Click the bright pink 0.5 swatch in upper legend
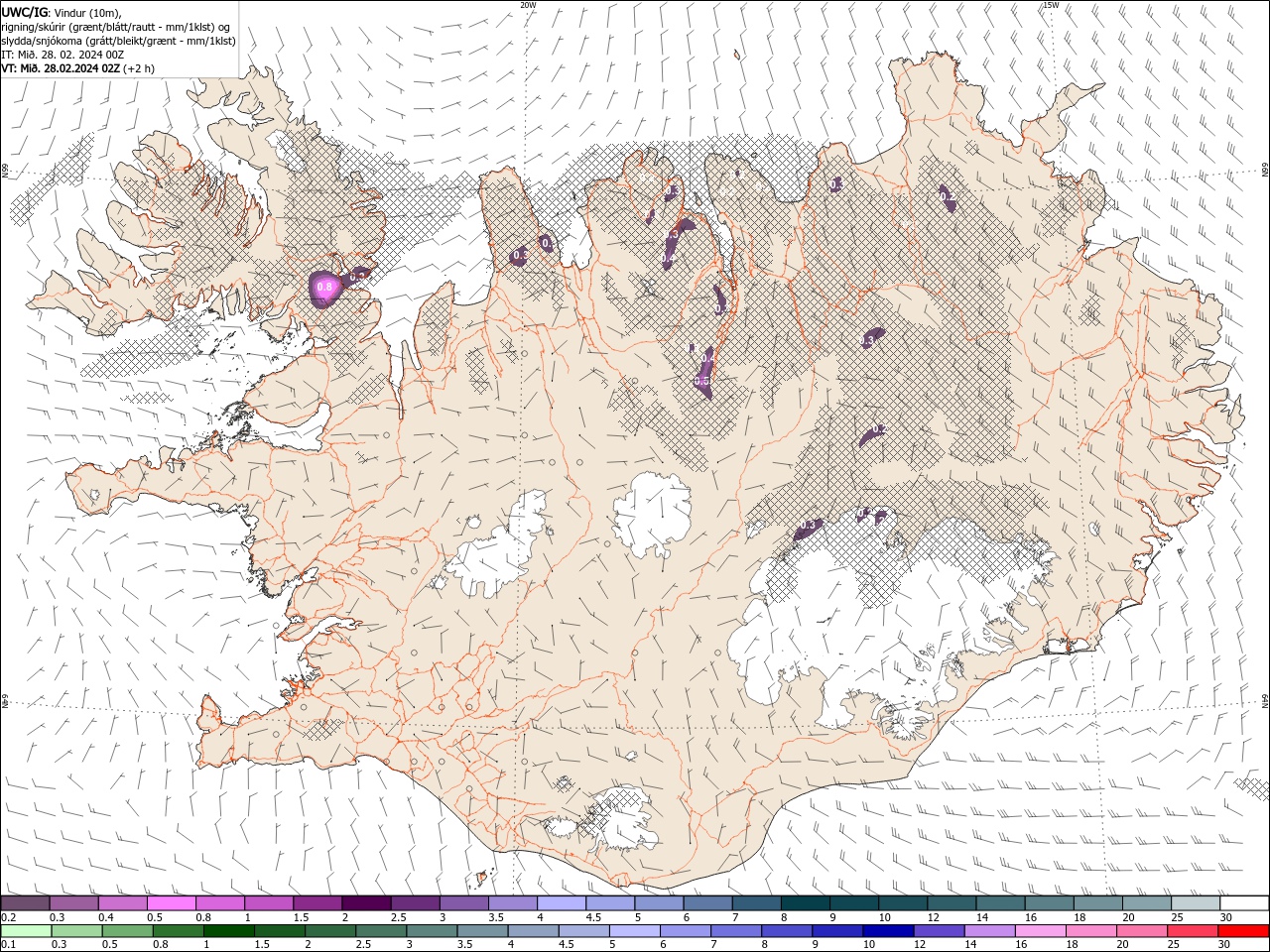 pyautogui.click(x=172, y=903)
